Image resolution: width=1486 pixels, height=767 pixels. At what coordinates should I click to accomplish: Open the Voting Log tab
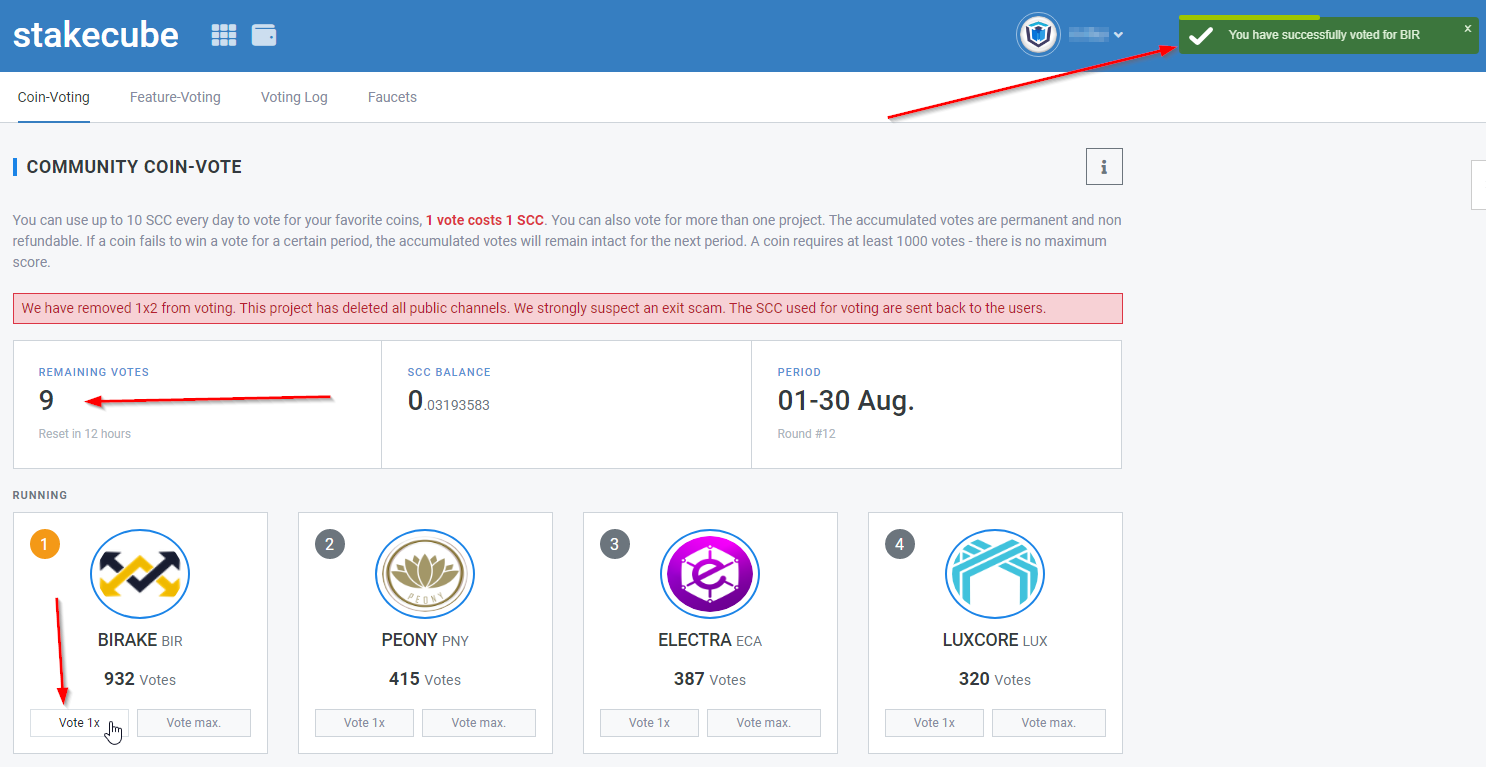pos(294,97)
